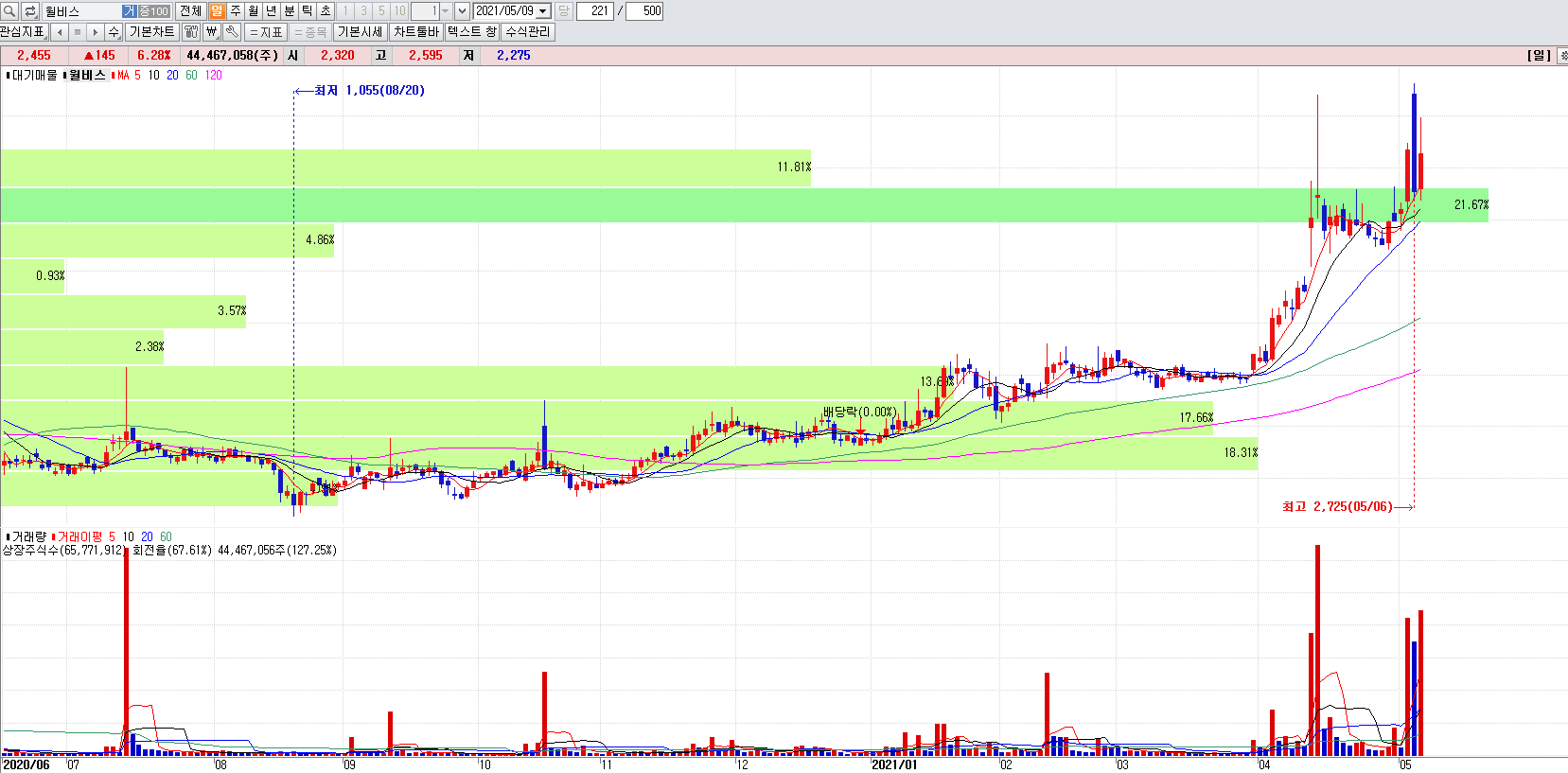Click the disabled '당' button
The height and width of the screenshot is (773, 1568).
(563, 11)
